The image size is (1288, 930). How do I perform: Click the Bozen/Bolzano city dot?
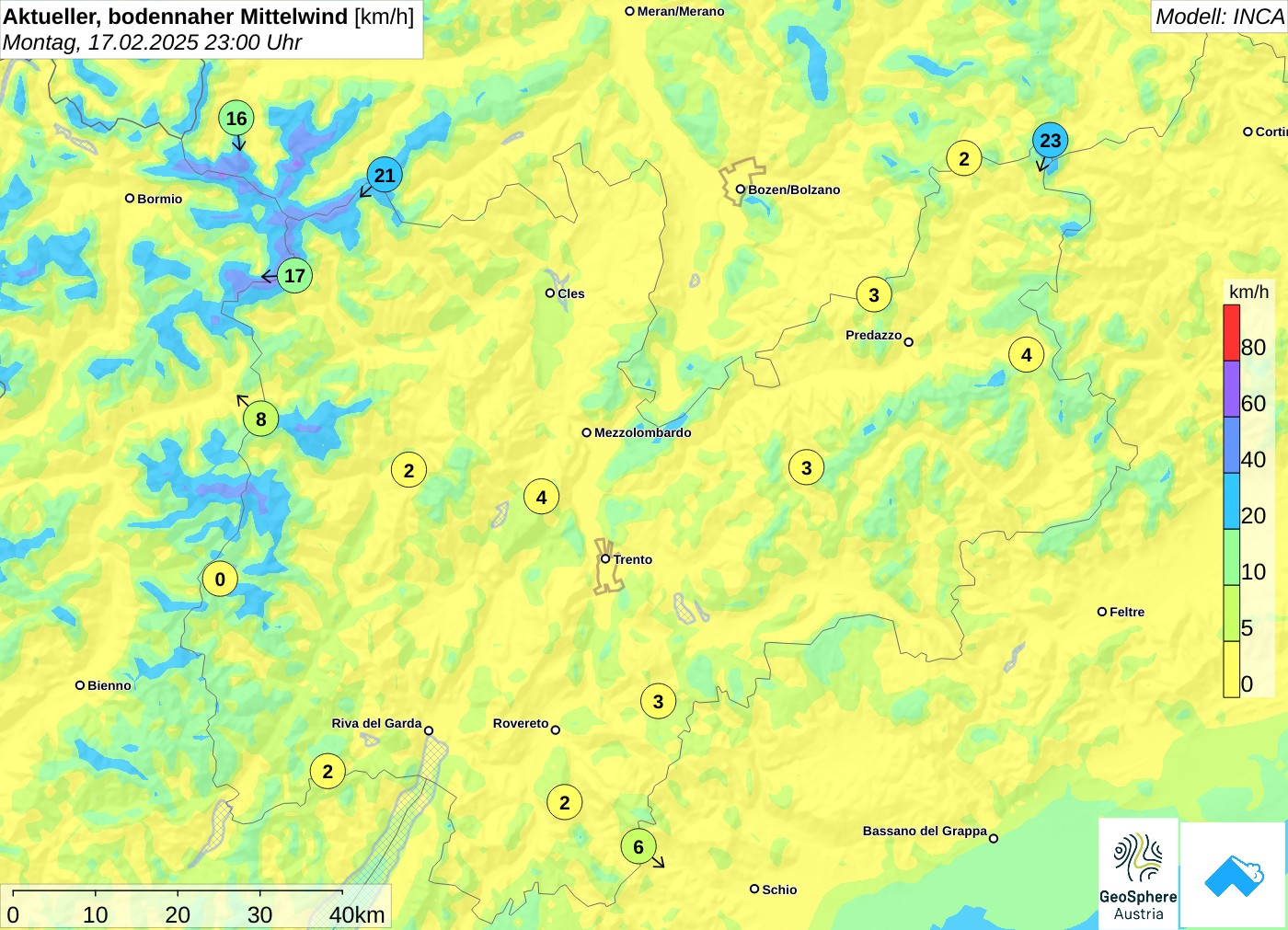coord(740,189)
